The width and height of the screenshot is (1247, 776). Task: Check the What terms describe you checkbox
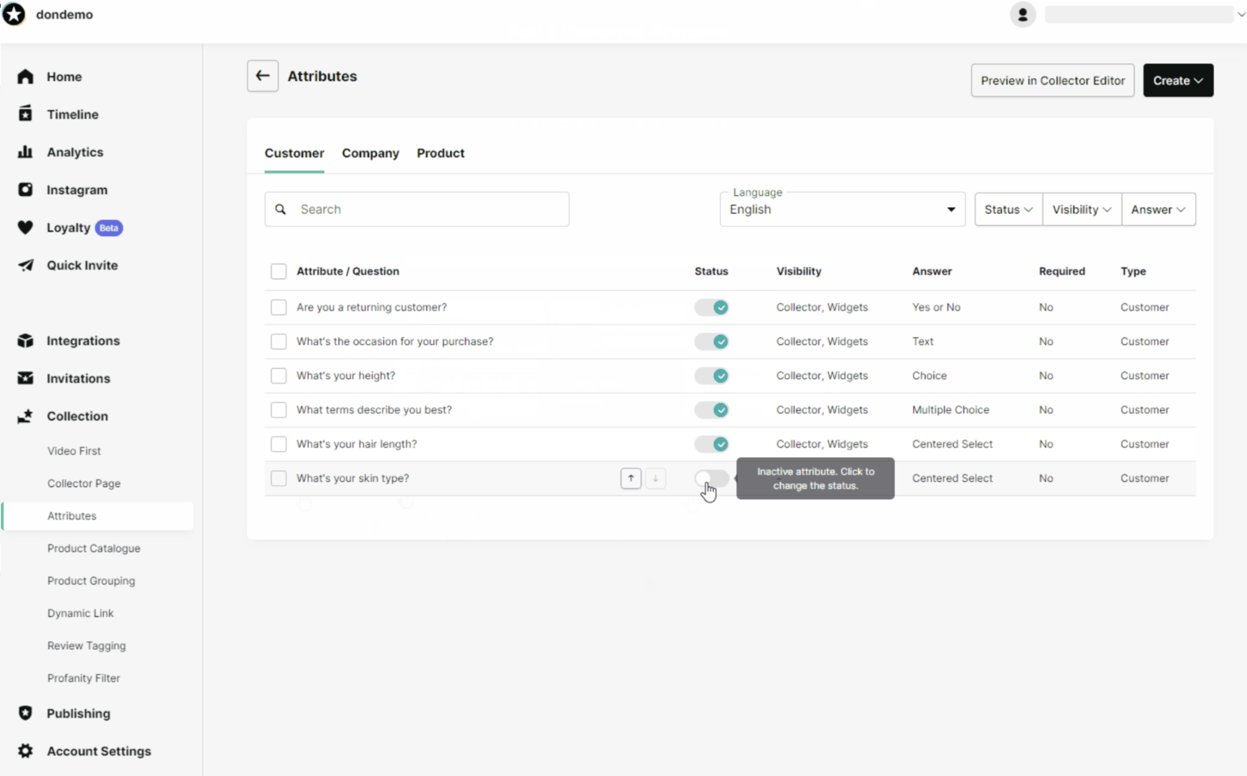[x=279, y=410]
